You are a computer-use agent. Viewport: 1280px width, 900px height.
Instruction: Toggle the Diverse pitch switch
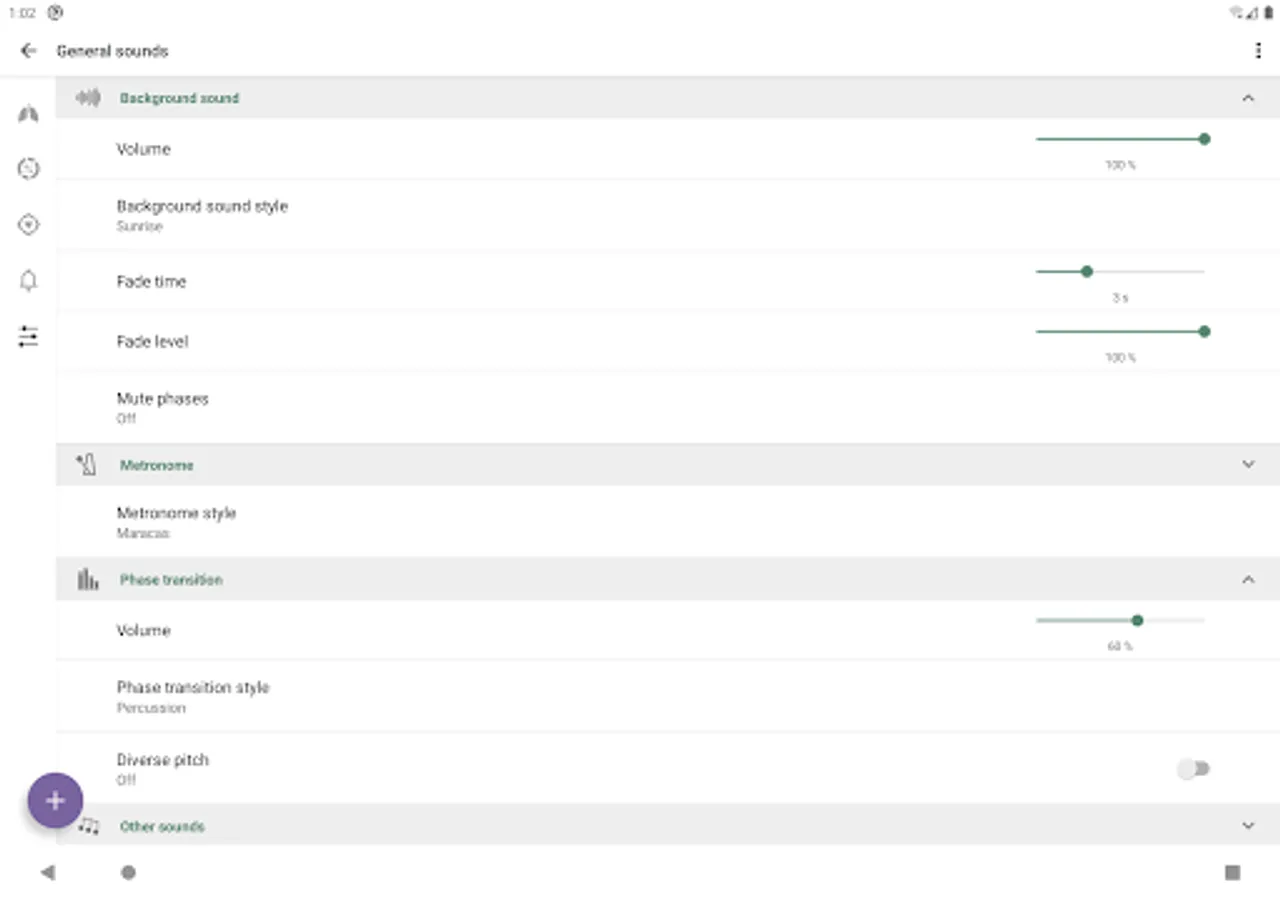[1194, 768]
